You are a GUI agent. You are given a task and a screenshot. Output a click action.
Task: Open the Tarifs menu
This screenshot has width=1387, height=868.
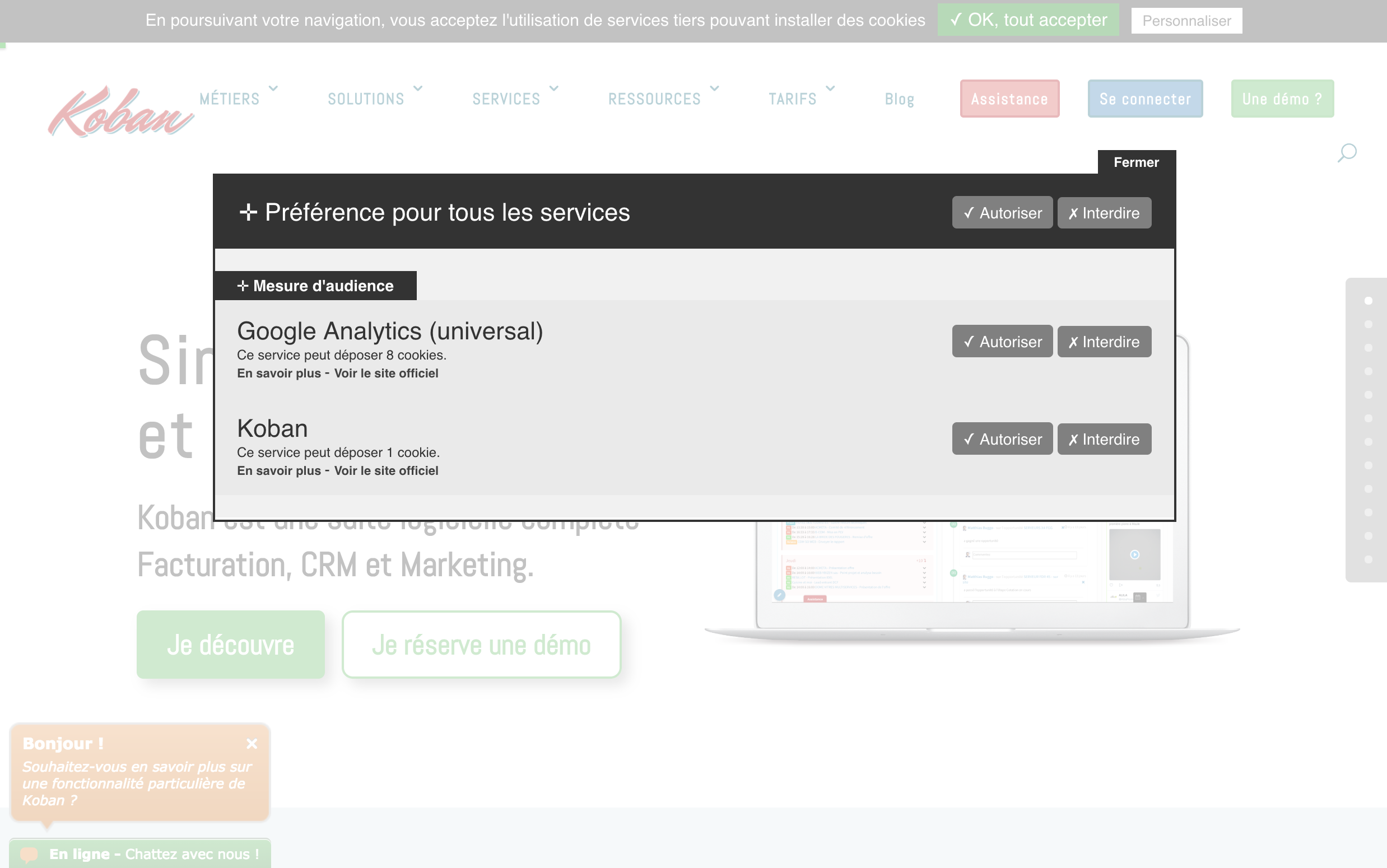pyautogui.click(x=793, y=99)
